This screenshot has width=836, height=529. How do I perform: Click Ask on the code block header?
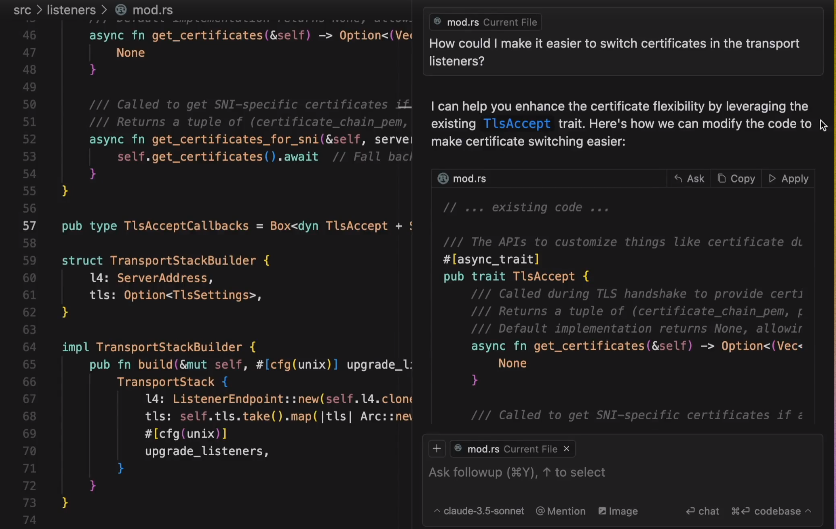click(x=689, y=179)
